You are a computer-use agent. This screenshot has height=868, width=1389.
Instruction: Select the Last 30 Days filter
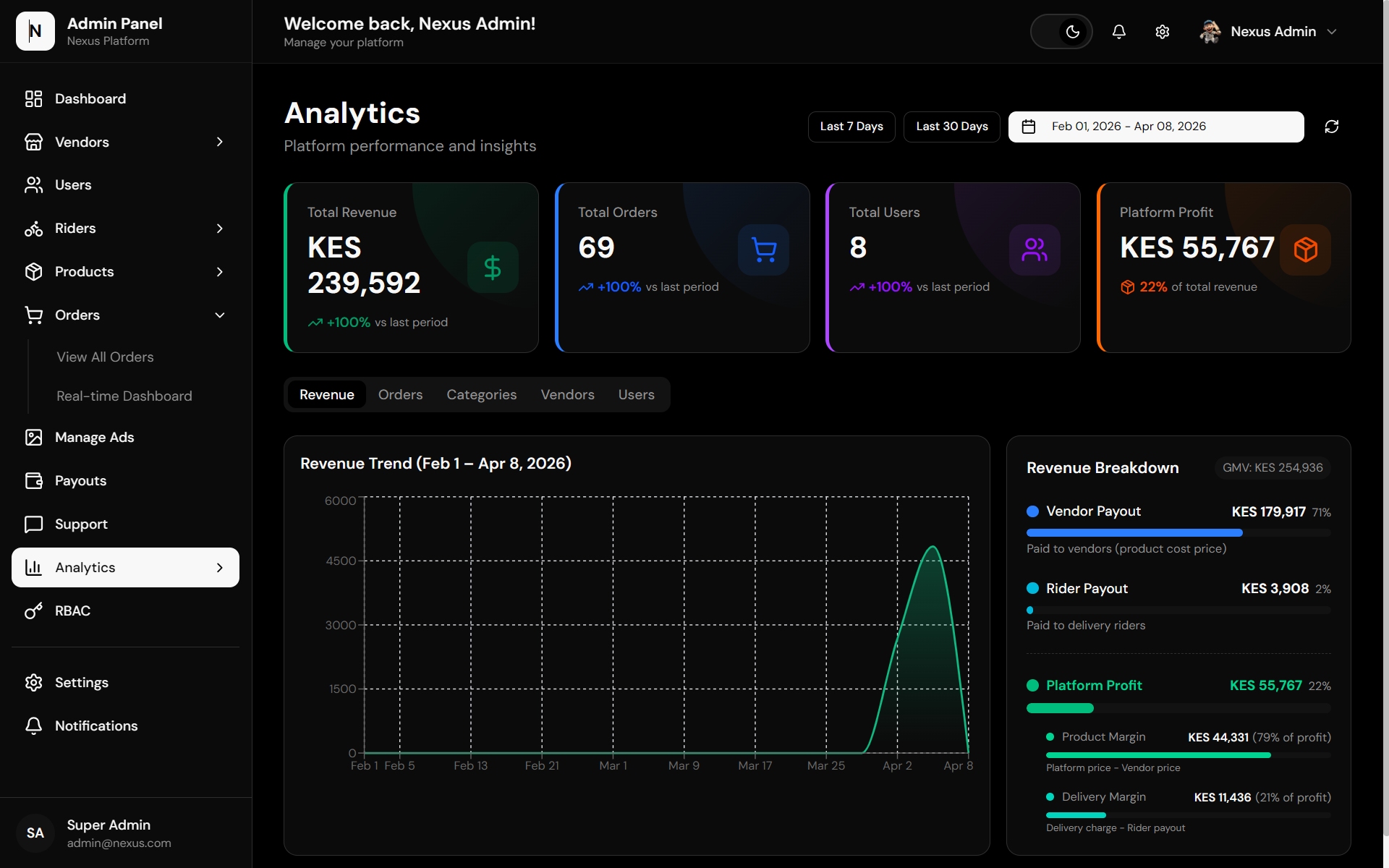point(952,127)
